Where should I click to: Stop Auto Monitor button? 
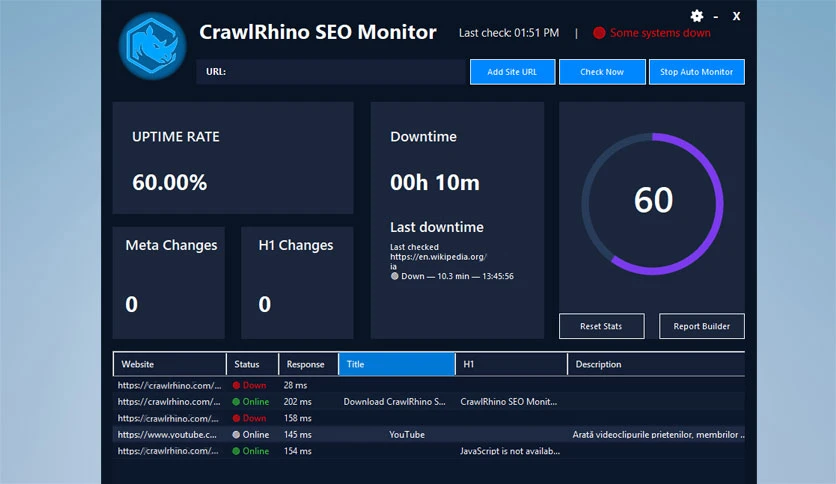tap(696, 72)
